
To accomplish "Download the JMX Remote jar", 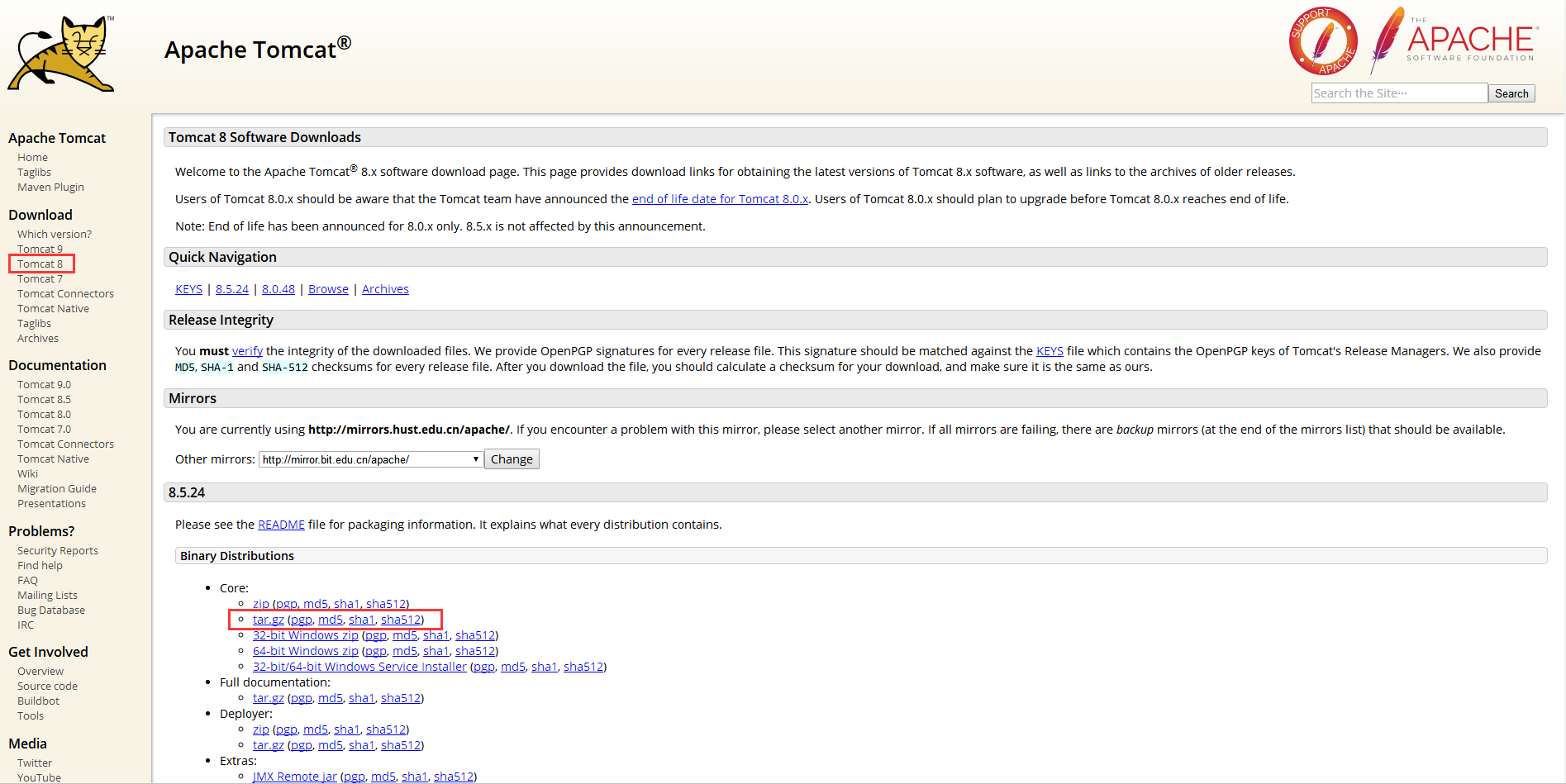I will (295, 777).
